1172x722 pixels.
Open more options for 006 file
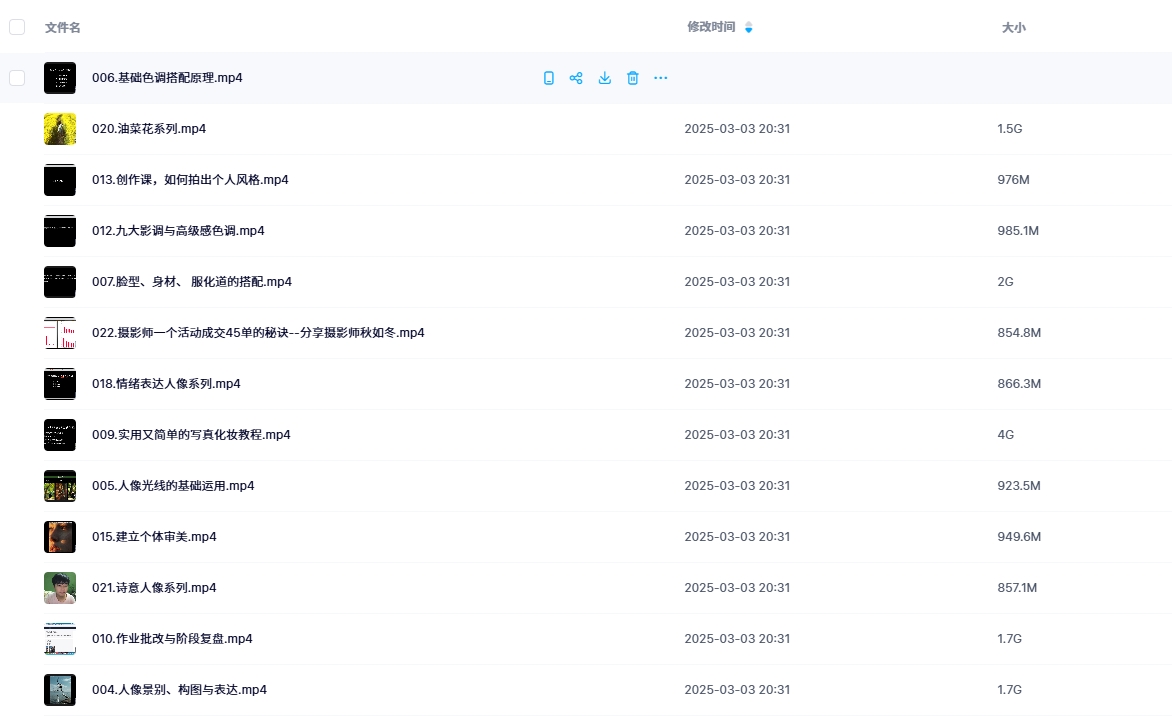click(x=660, y=78)
